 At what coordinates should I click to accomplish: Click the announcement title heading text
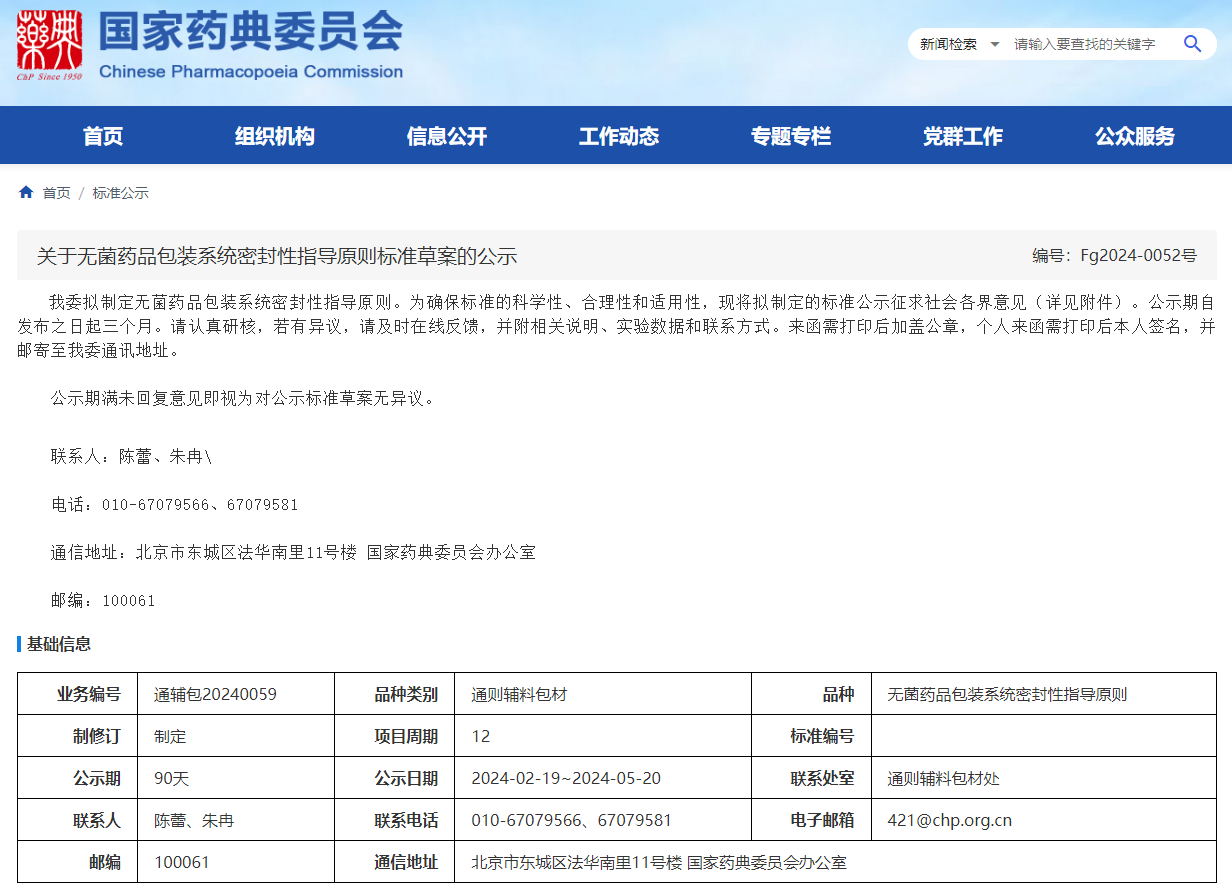(x=277, y=256)
